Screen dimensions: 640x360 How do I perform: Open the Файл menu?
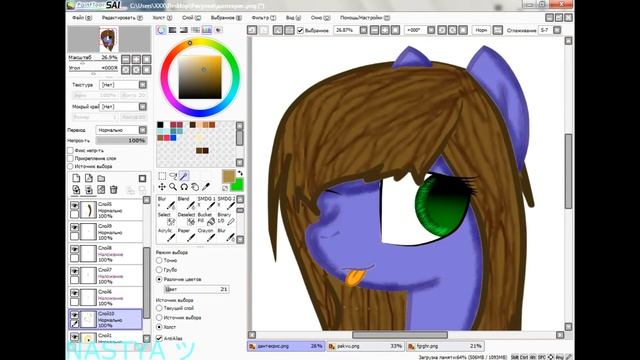pos(82,18)
